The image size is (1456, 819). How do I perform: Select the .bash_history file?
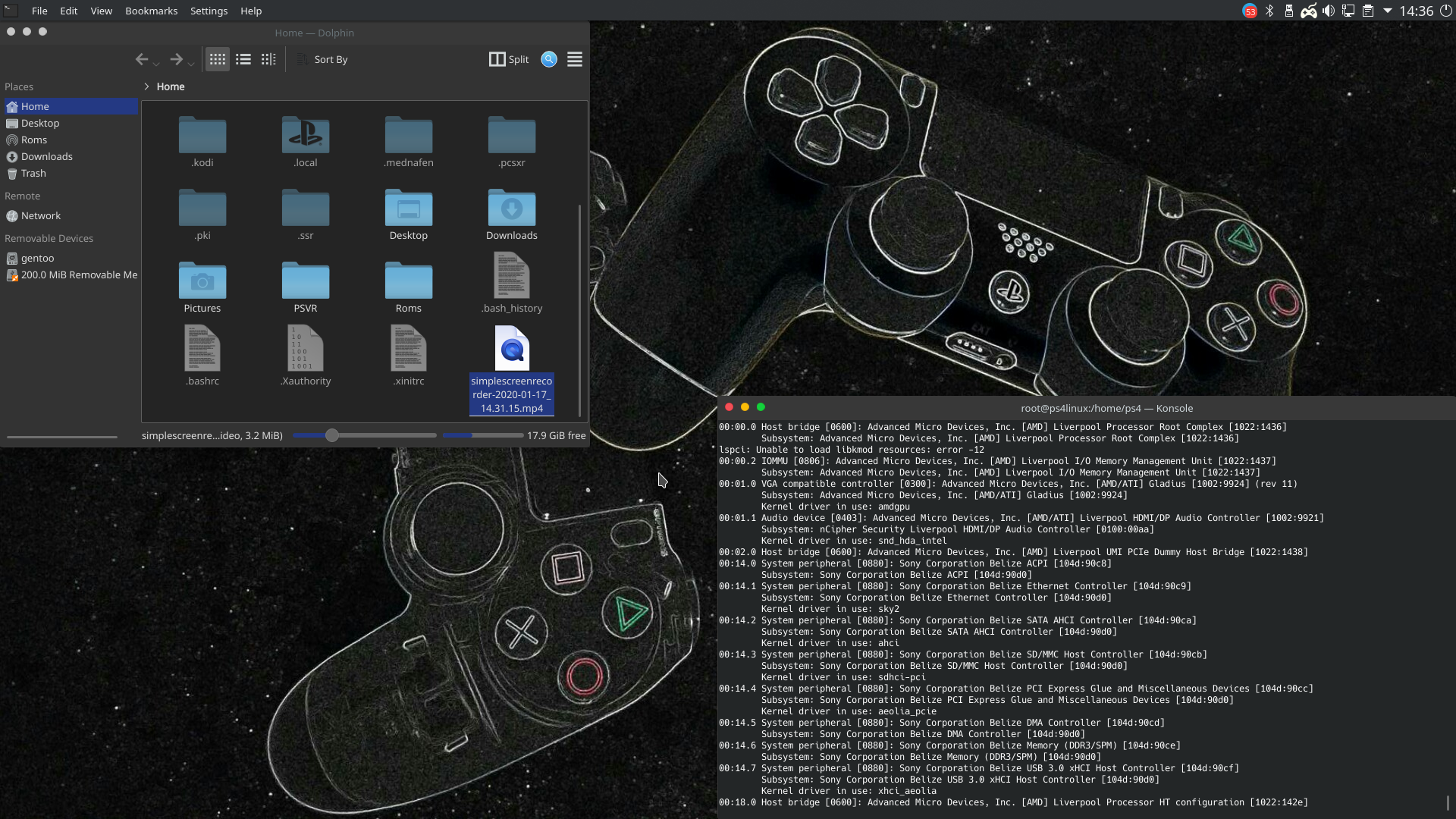pos(512,283)
